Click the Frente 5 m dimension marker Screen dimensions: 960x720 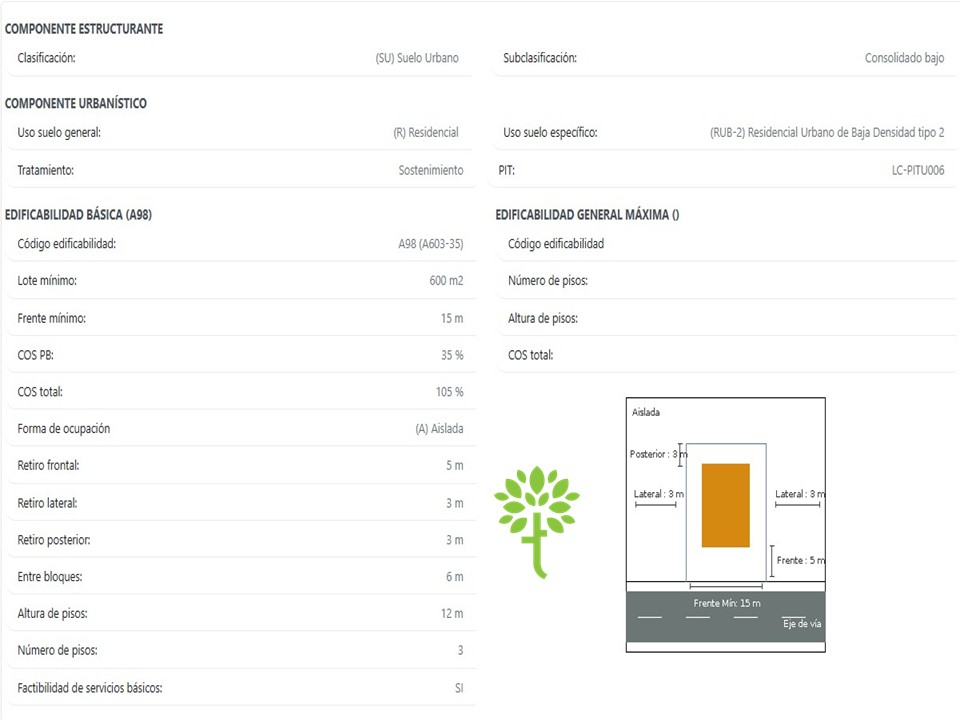click(x=798, y=561)
